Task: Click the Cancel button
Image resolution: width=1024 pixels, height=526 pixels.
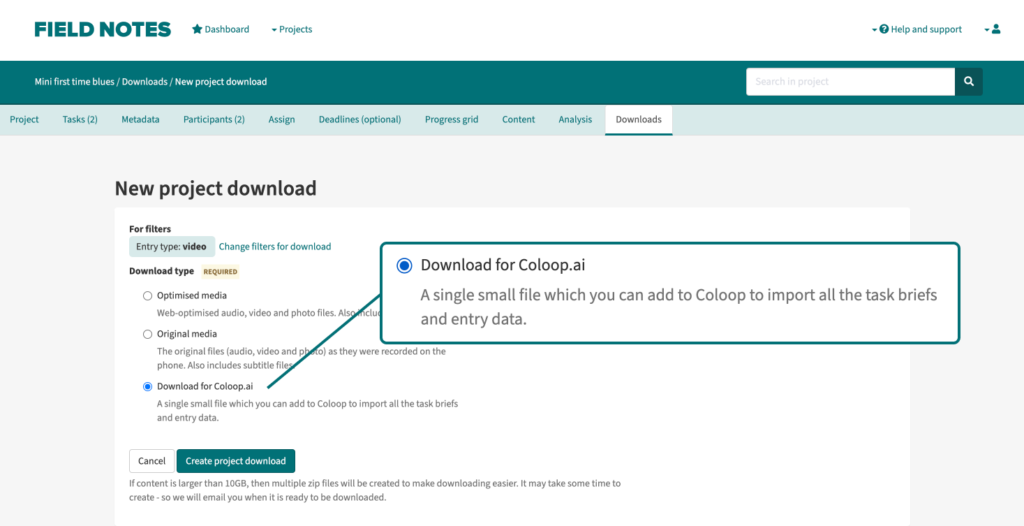Action: coord(152,461)
